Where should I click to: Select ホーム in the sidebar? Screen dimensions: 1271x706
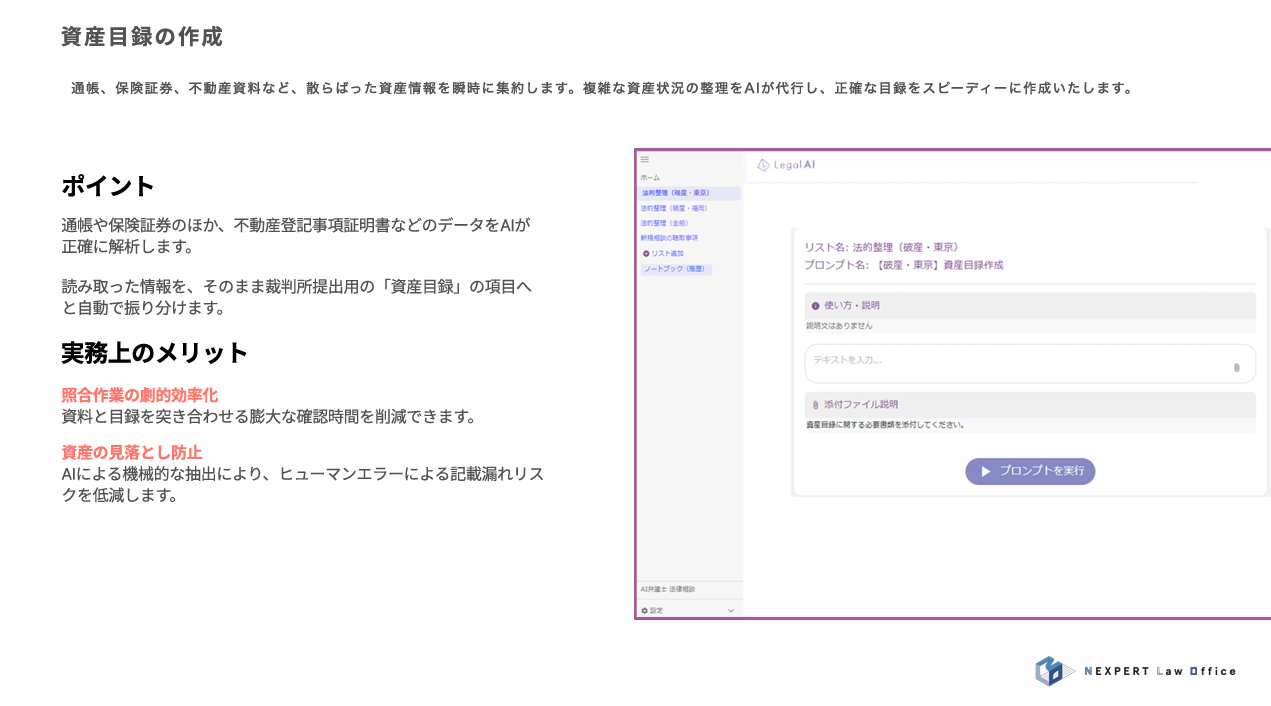coord(649,177)
